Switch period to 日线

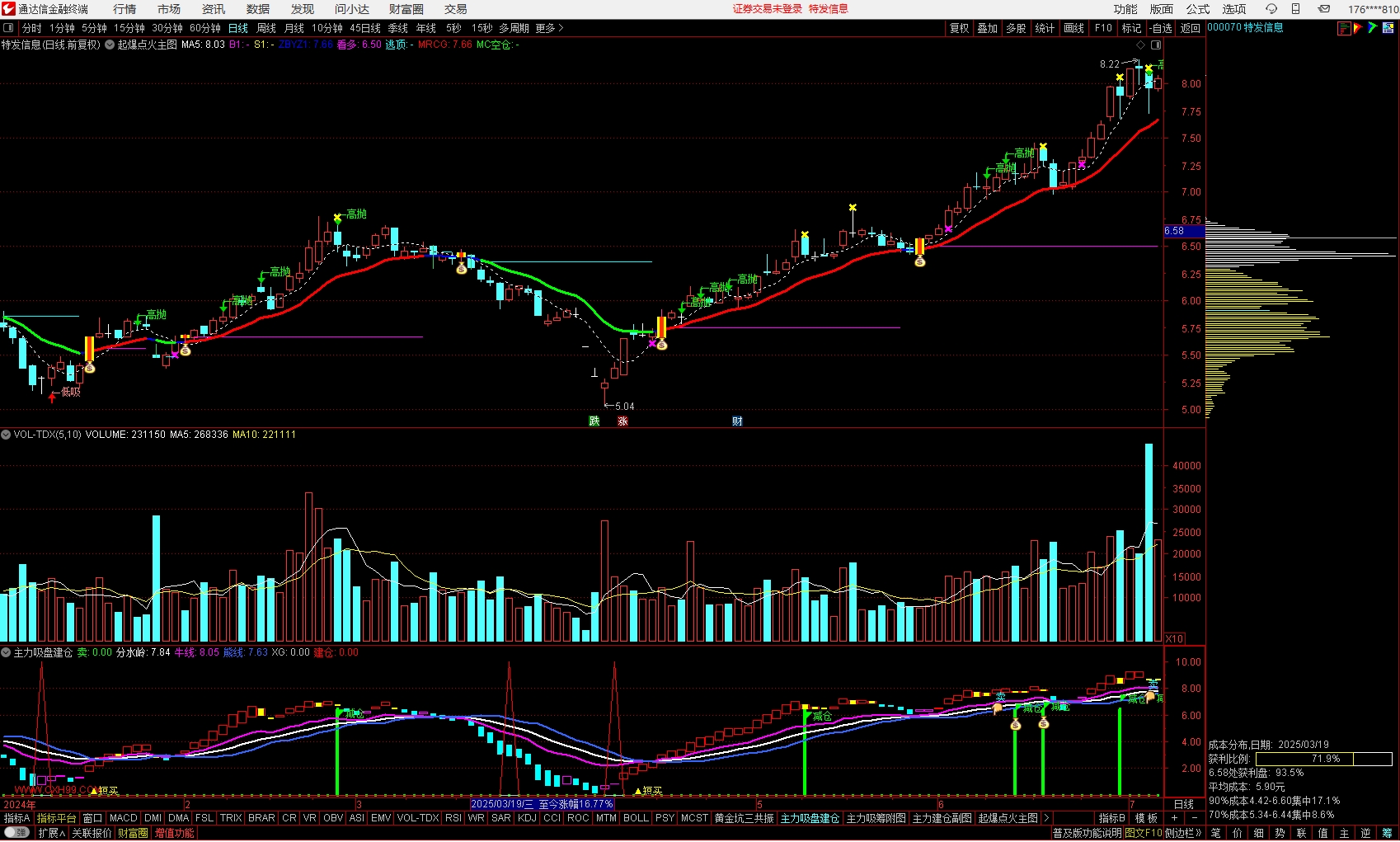pyautogui.click(x=238, y=28)
